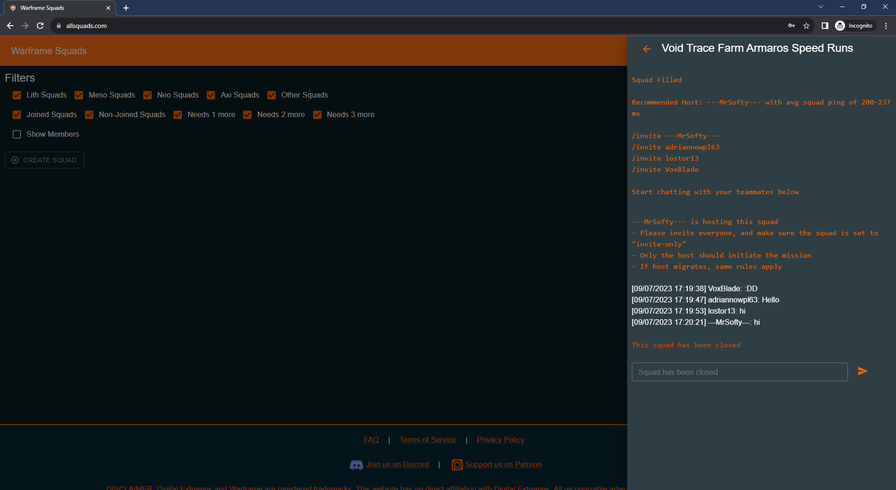Viewport: 896px width, 490px height.
Task: Toggle the Joined Squads checkbox
Action: [x=17, y=115]
